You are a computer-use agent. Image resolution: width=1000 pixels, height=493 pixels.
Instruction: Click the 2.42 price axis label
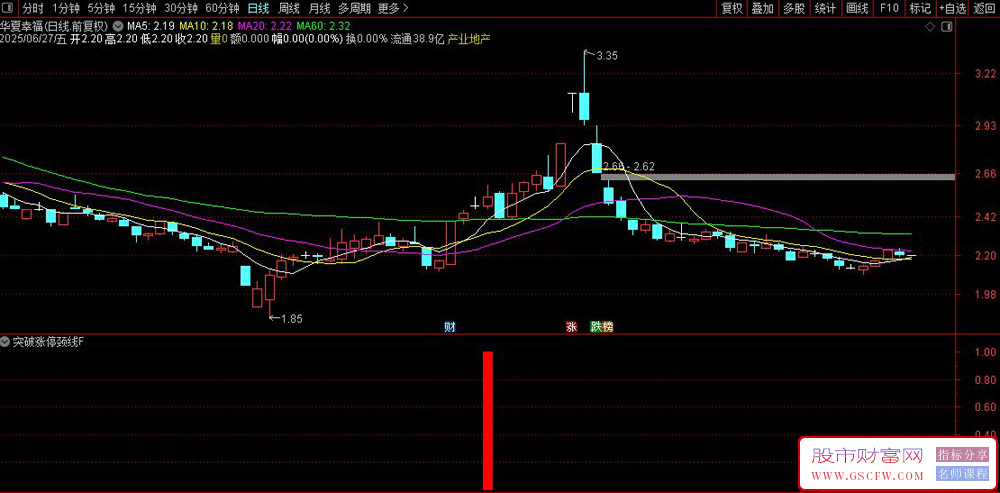[x=985, y=217]
